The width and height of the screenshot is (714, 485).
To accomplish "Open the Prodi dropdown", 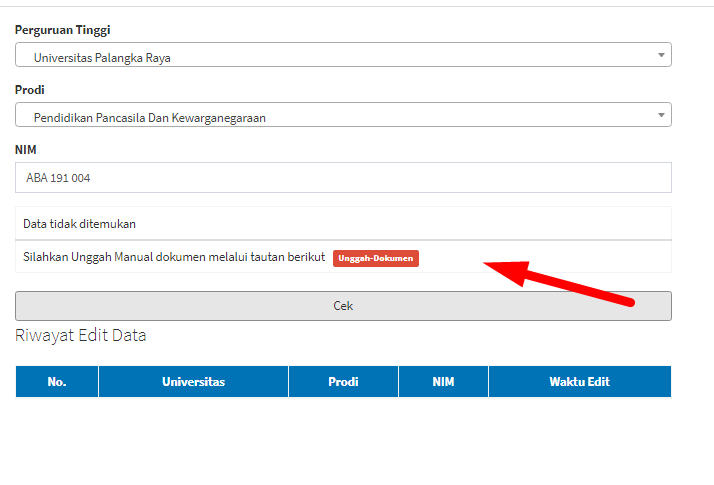I will 343,115.
